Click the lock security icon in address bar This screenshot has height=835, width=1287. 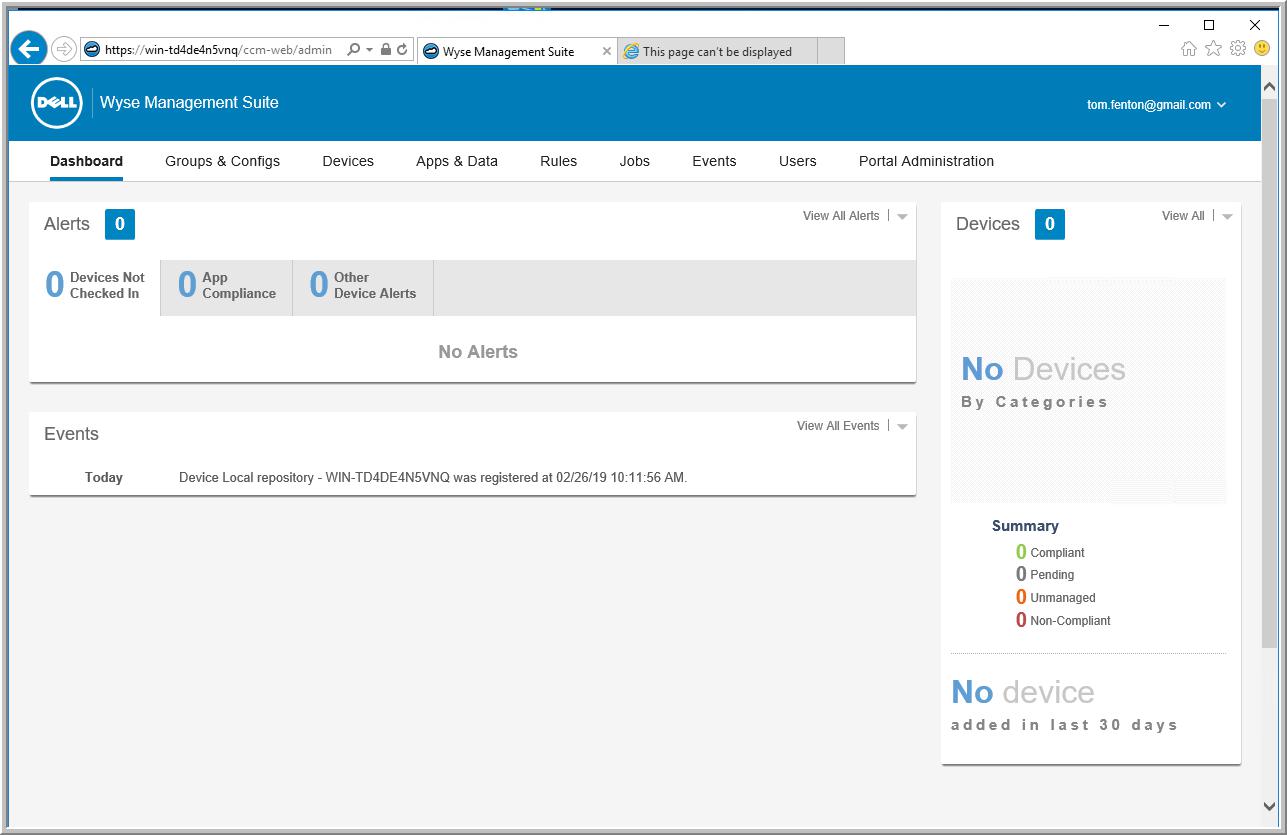pyautogui.click(x=386, y=50)
